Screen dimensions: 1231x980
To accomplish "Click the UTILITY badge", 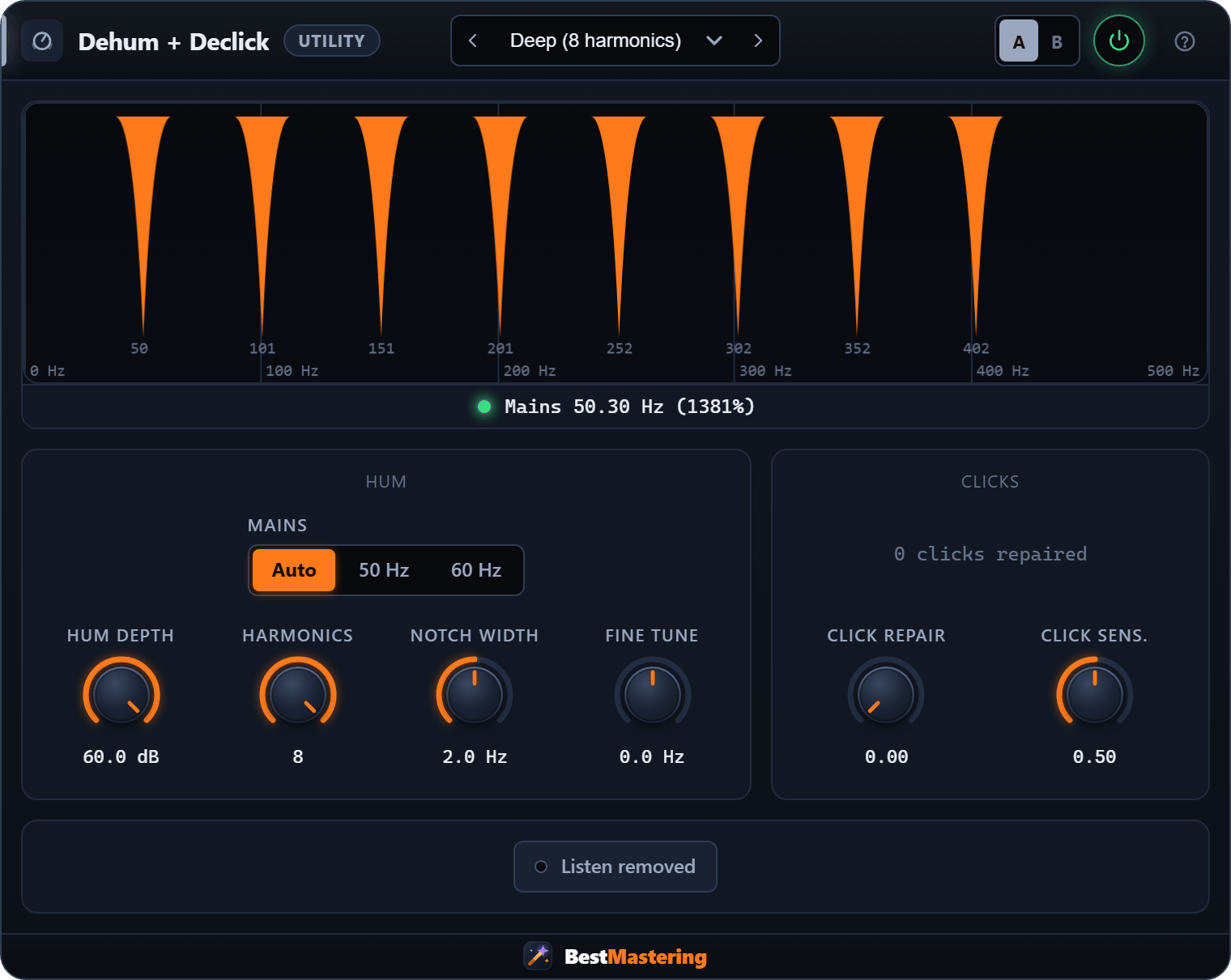I will coord(332,40).
